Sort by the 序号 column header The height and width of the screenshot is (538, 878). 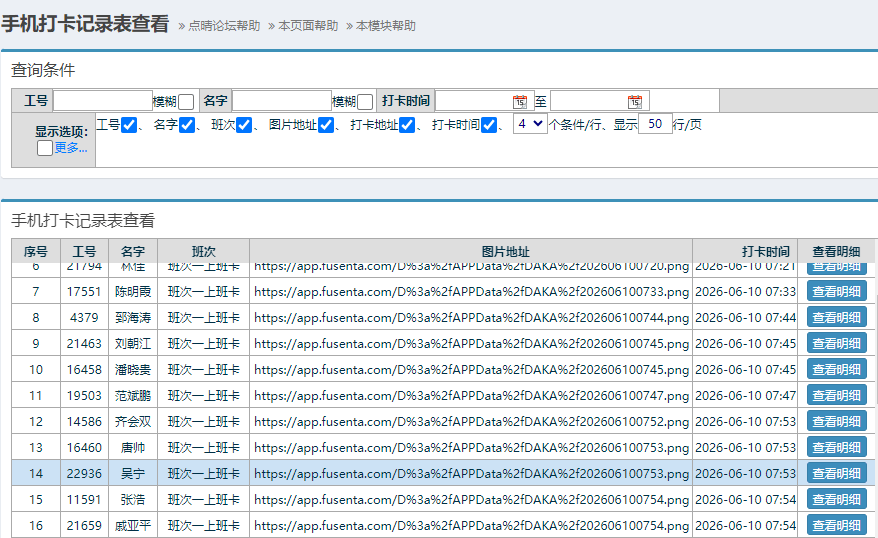click(x=36, y=251)
